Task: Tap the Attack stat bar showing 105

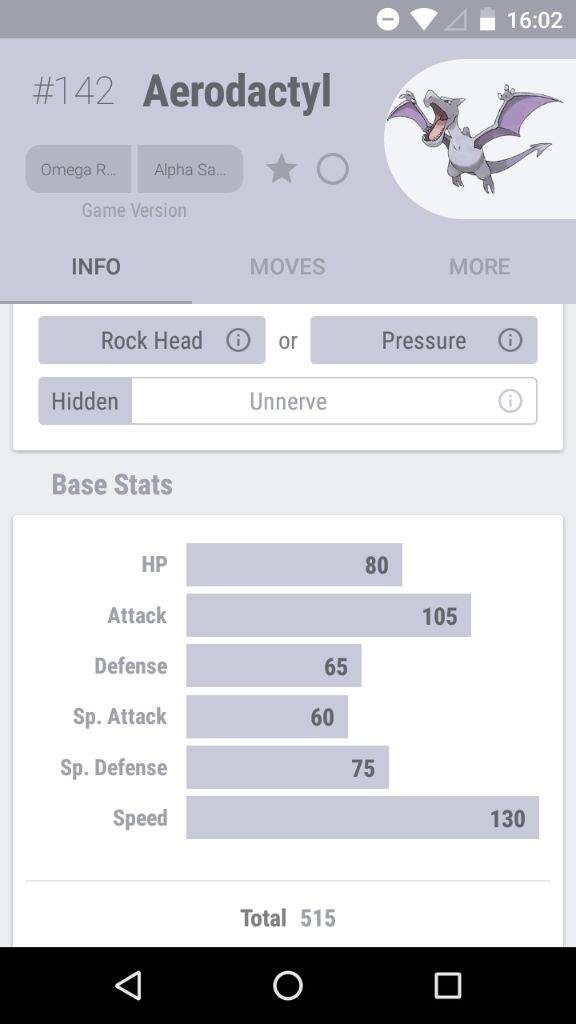Action: coord(328,615)
